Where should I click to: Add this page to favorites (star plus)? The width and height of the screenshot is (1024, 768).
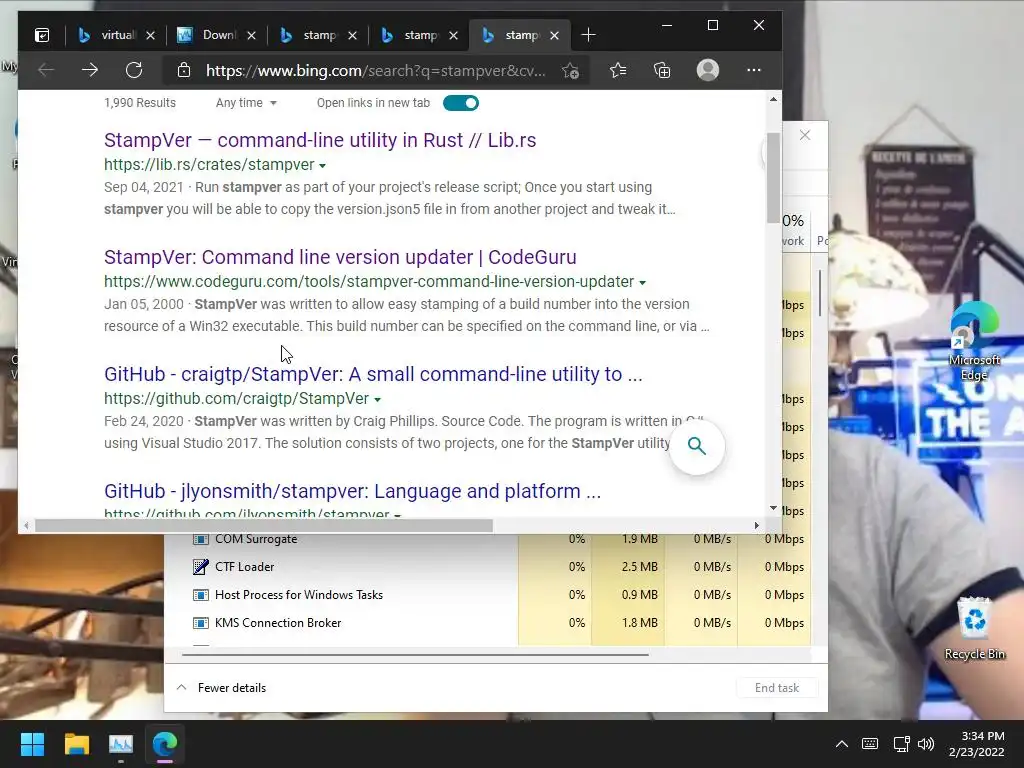click(570, 71)
